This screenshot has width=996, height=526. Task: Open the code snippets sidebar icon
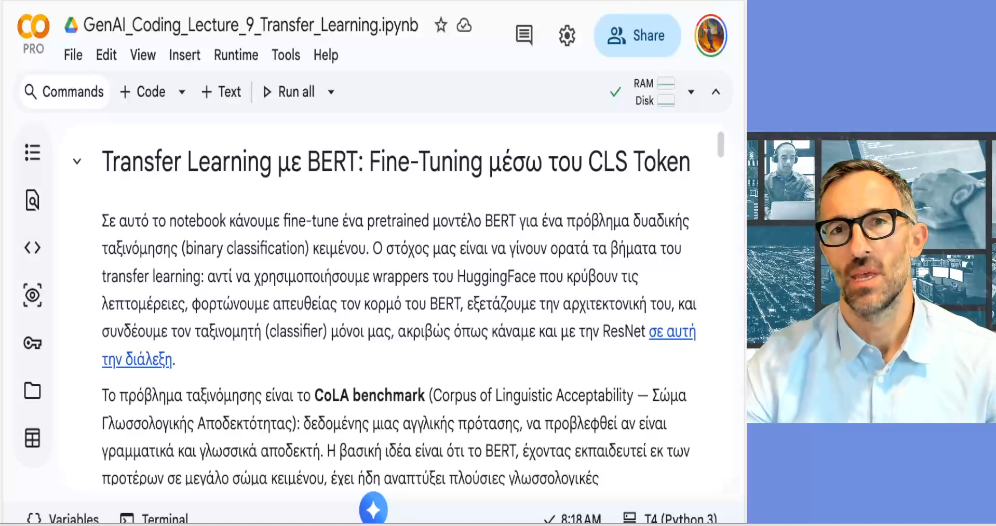coord(32,248)
